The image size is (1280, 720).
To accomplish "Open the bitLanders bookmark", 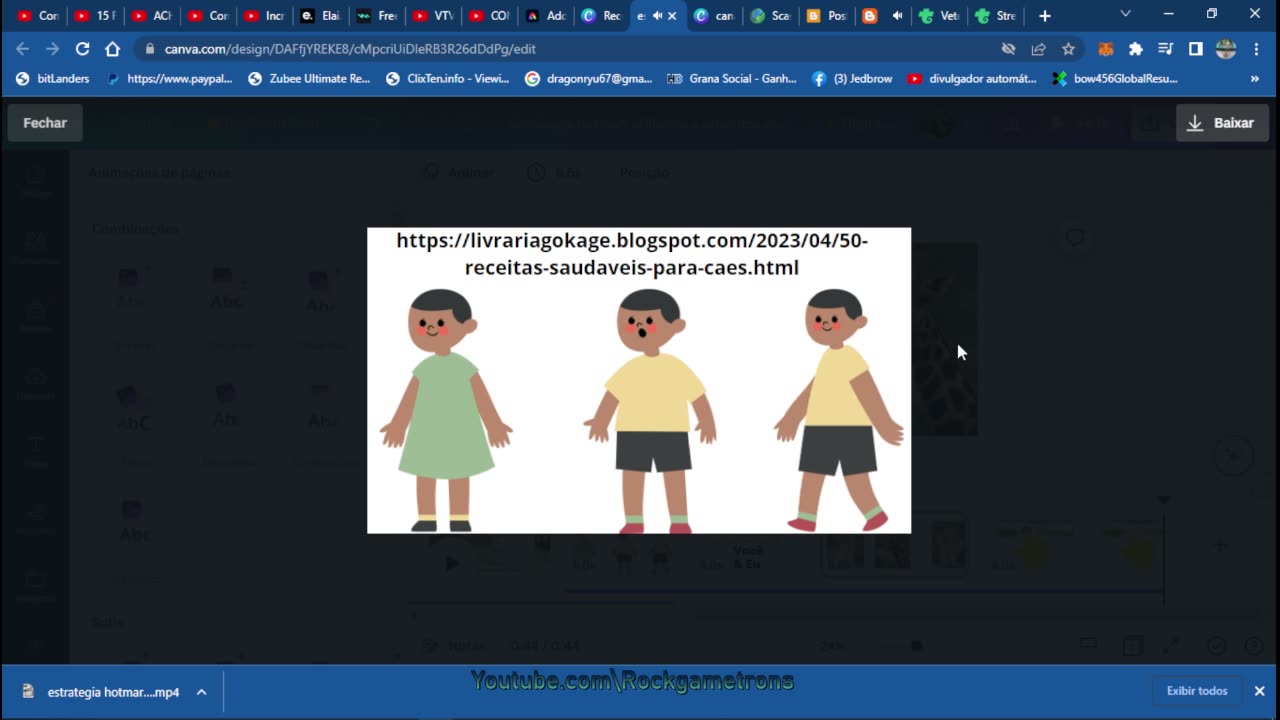I will click(53, 78).
